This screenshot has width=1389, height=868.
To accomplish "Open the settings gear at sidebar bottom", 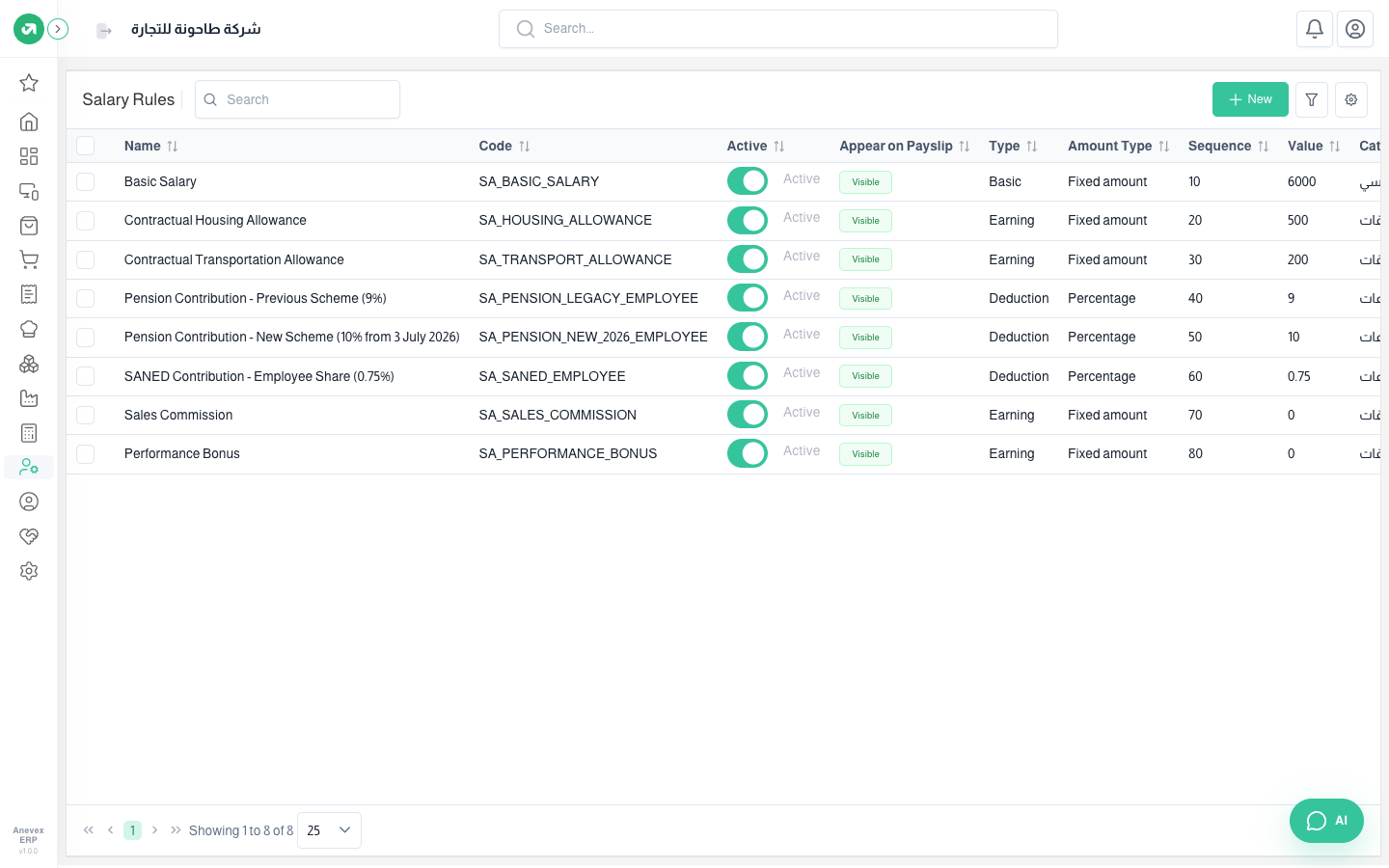I will tap(29, 571).
